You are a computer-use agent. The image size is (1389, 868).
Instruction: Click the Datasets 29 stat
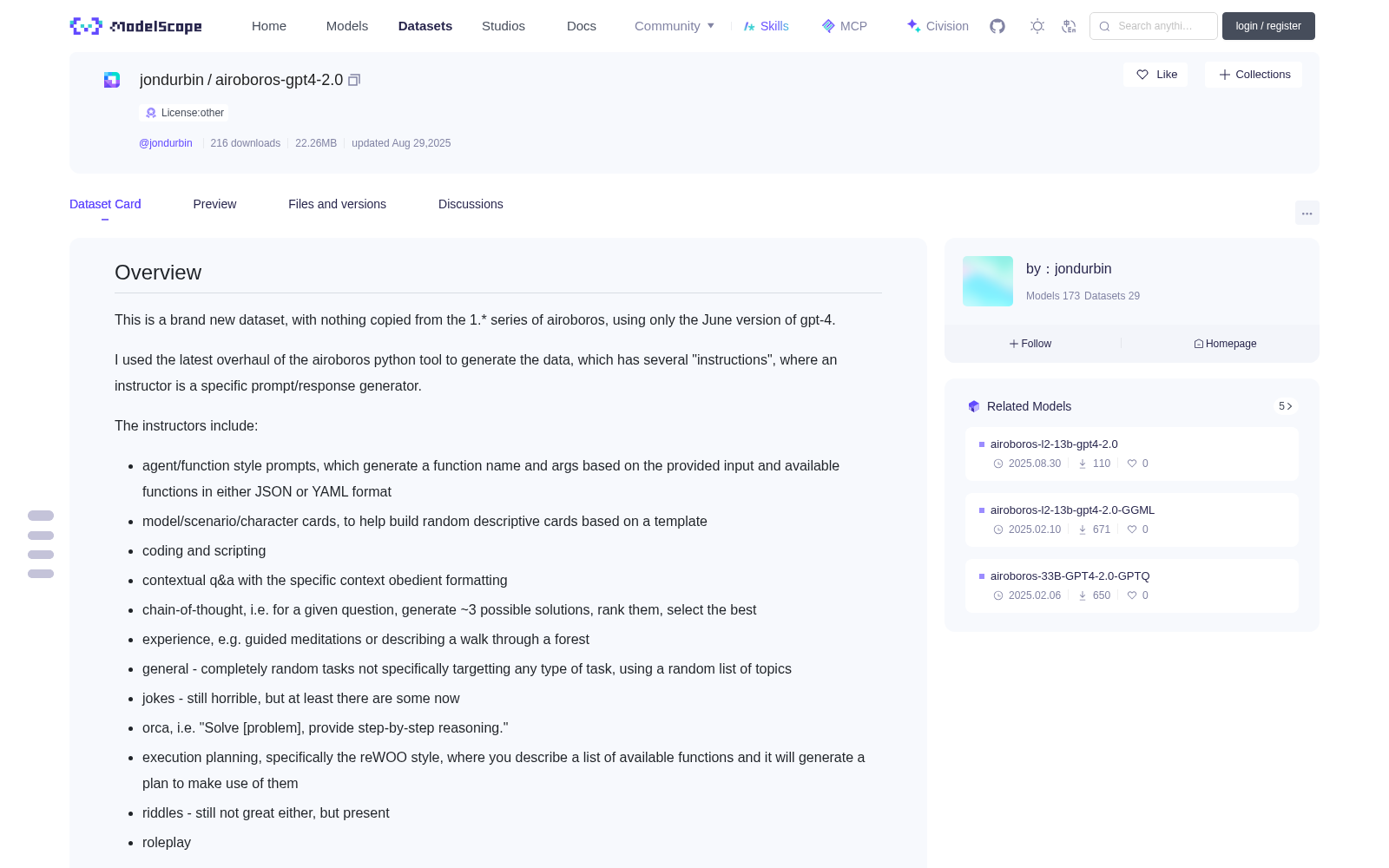[x=1112, y=296]
